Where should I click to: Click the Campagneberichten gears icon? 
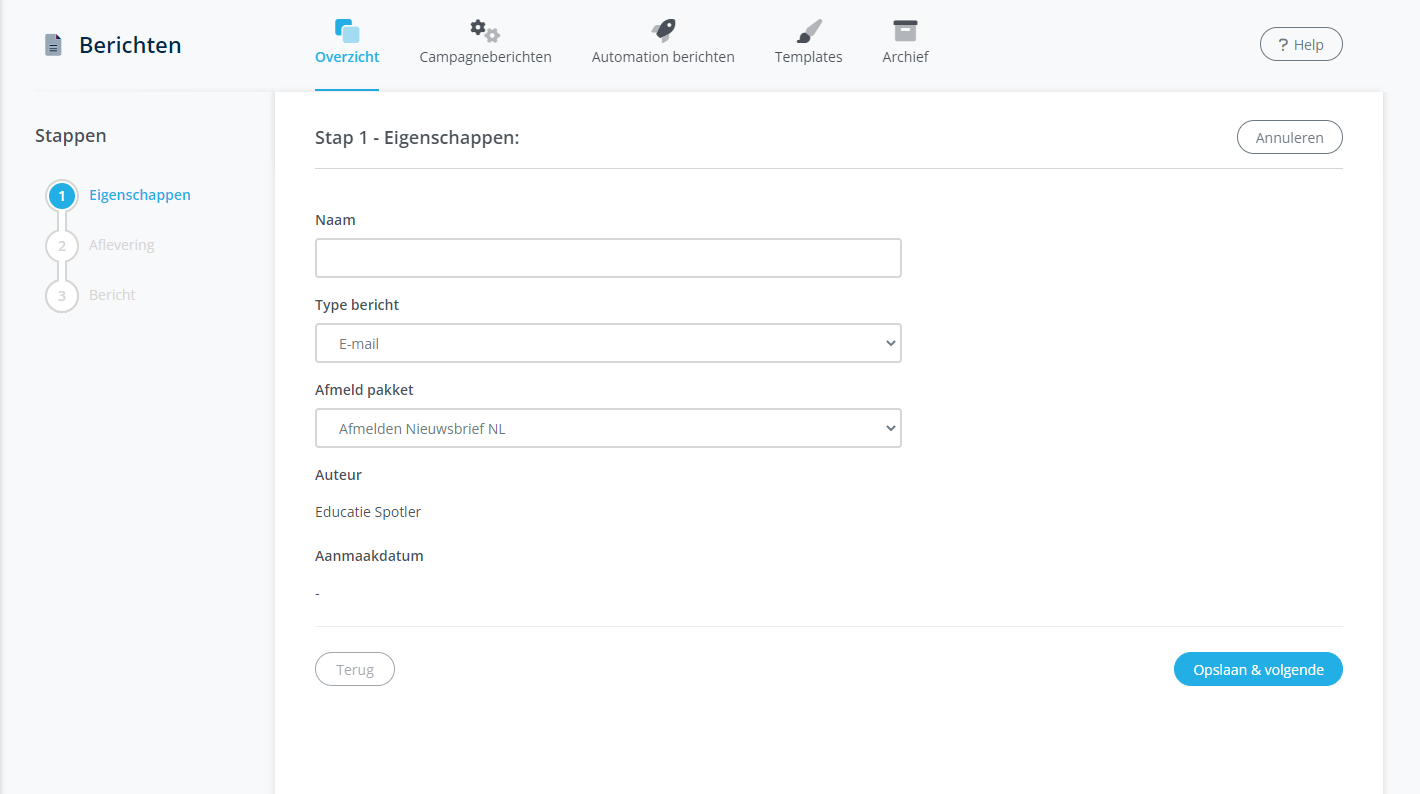(x=485, y=31)
